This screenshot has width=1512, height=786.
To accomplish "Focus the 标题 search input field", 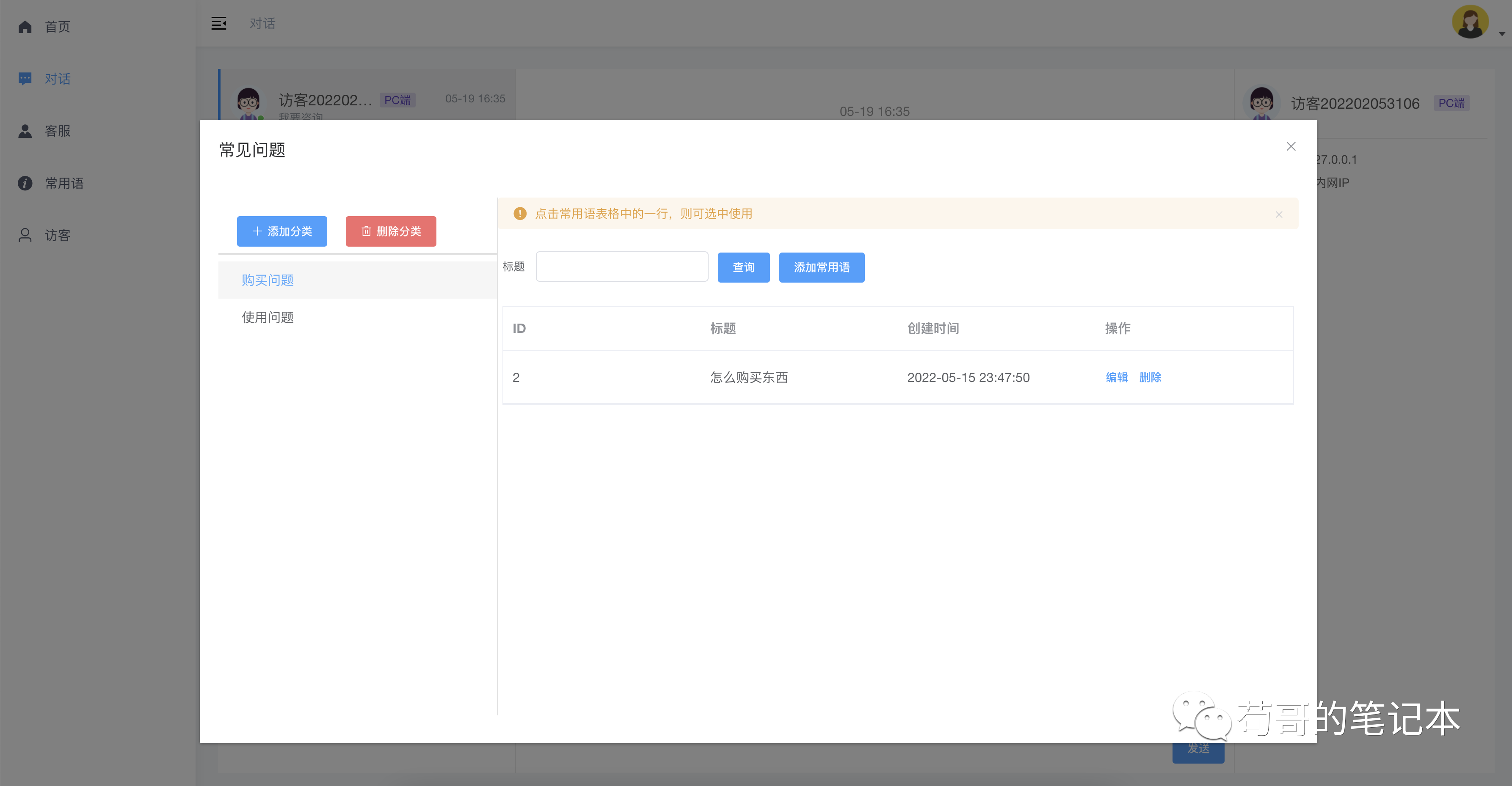I will 622,267.
